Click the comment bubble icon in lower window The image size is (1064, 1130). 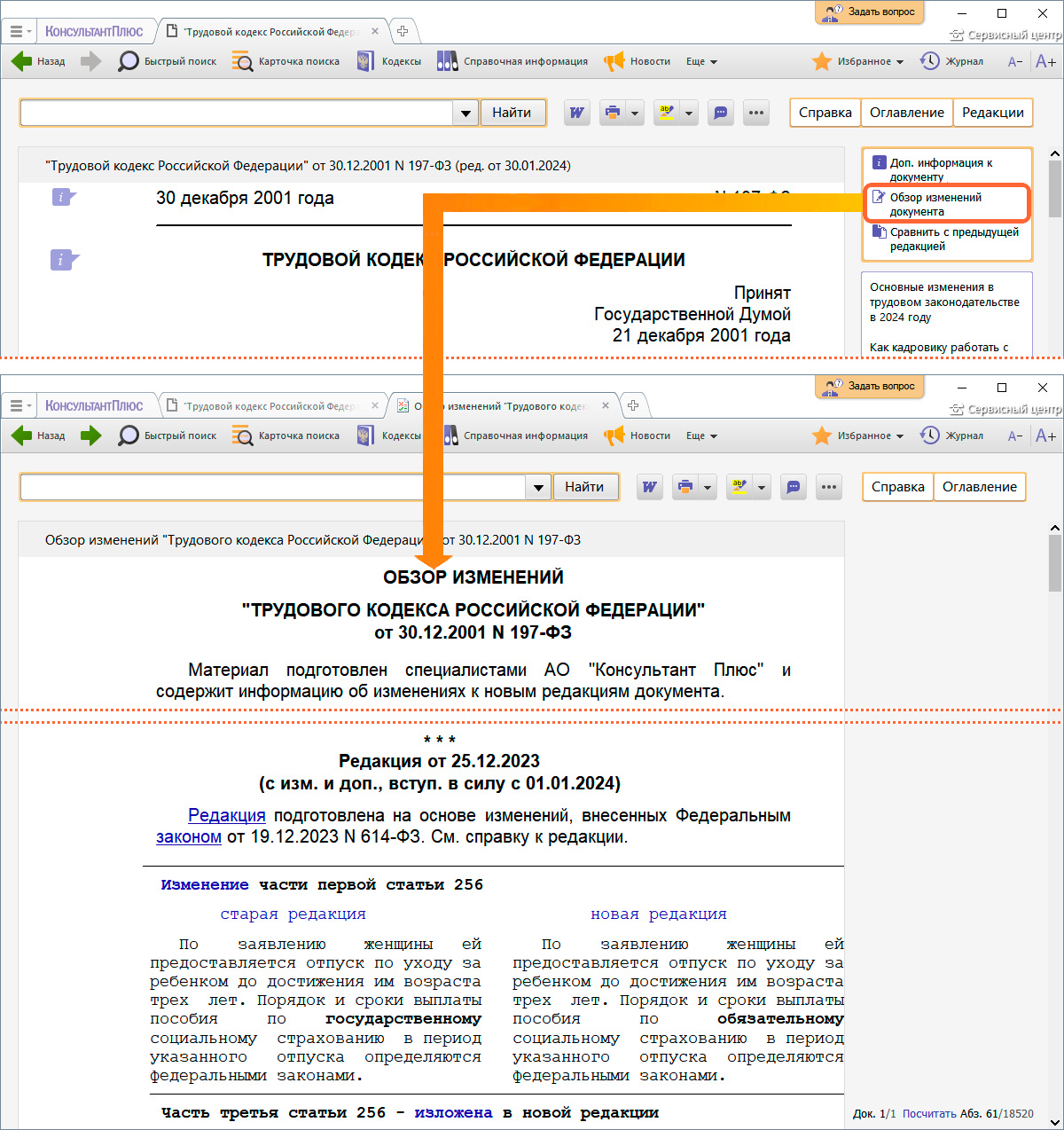click(x=794, y=487)
